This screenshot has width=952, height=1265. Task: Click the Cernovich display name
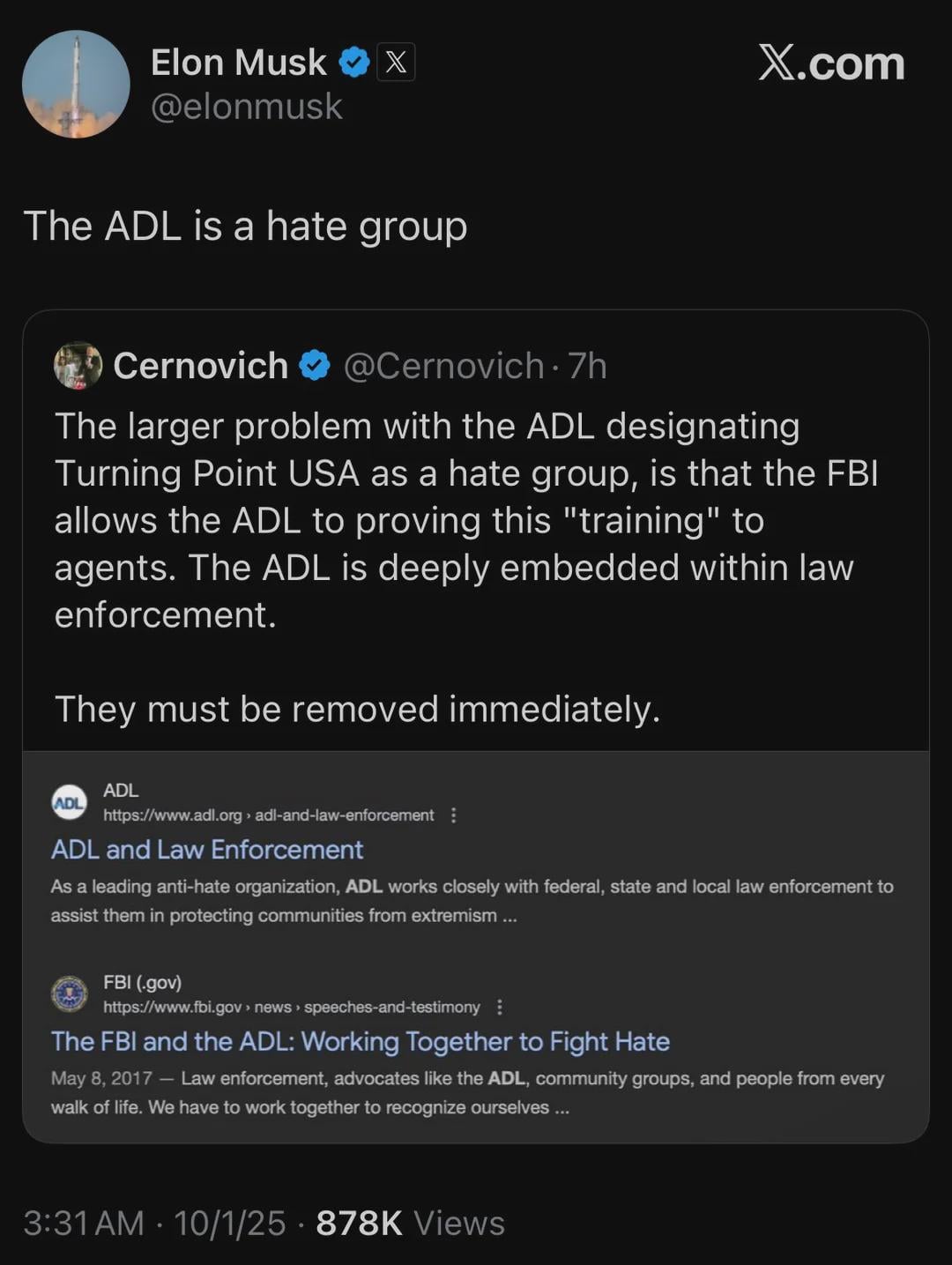(201, 366)
